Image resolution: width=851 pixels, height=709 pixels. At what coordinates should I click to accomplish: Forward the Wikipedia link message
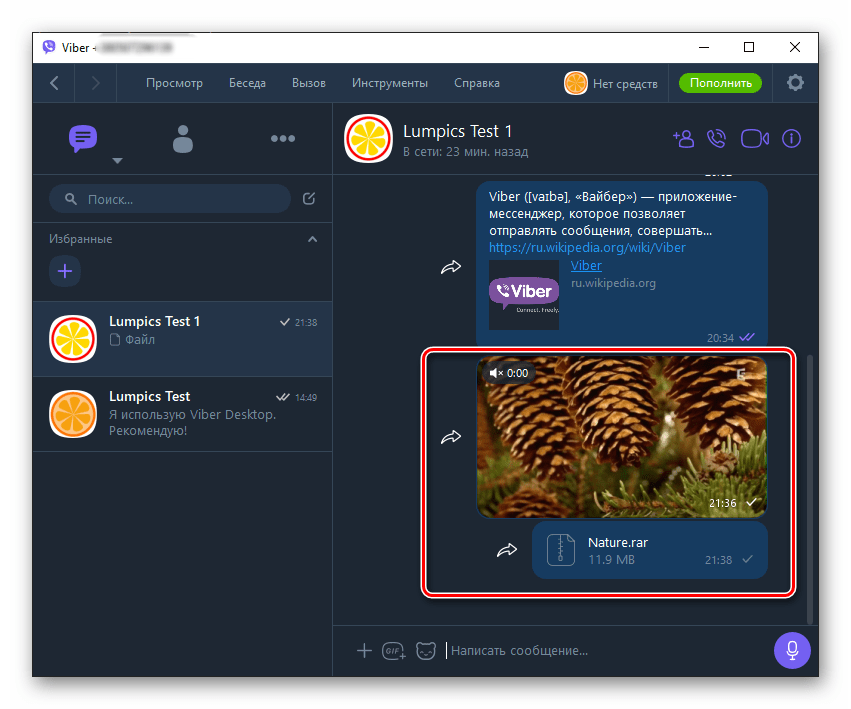450,267
